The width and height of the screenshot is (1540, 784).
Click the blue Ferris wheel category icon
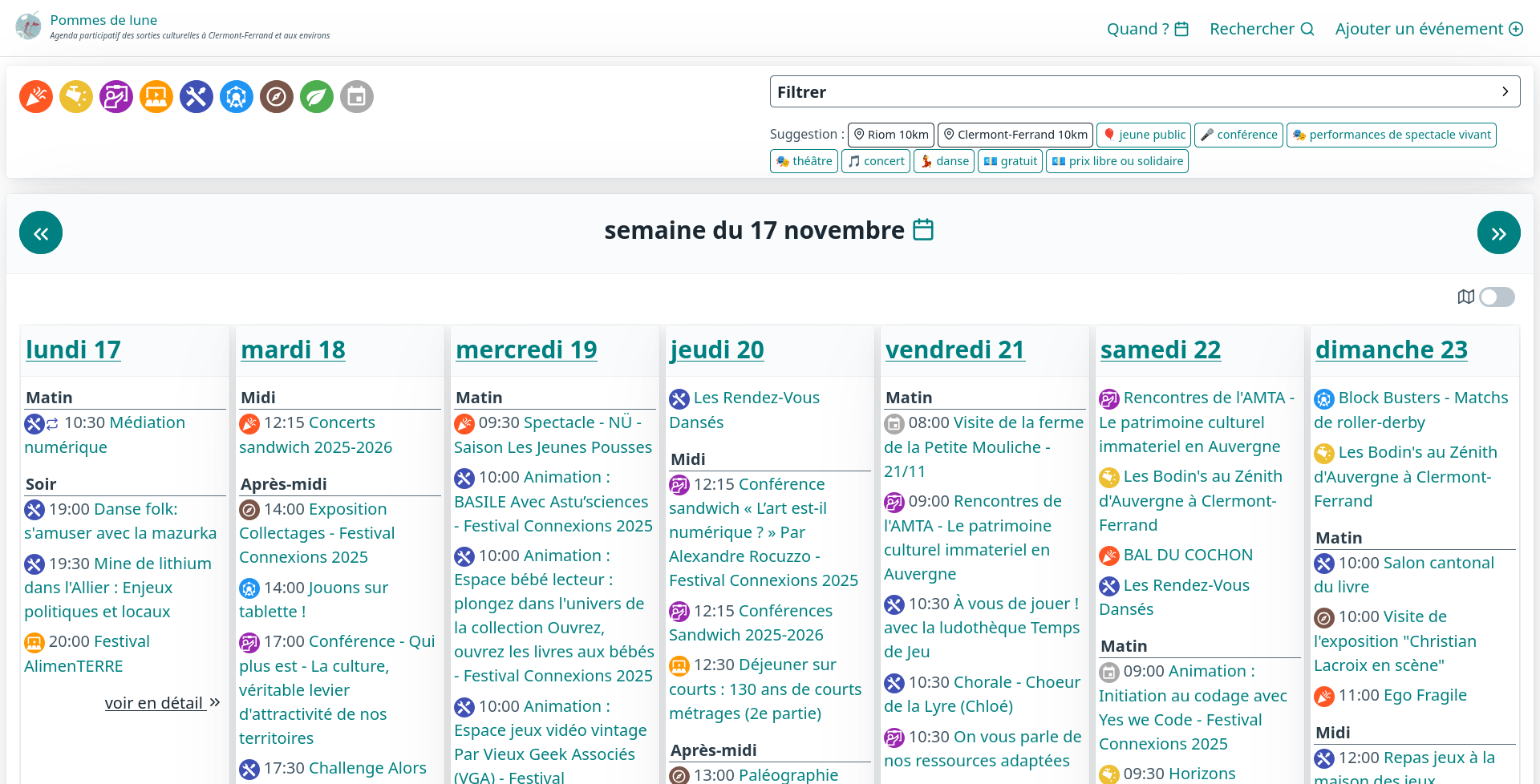coord(237,97)
